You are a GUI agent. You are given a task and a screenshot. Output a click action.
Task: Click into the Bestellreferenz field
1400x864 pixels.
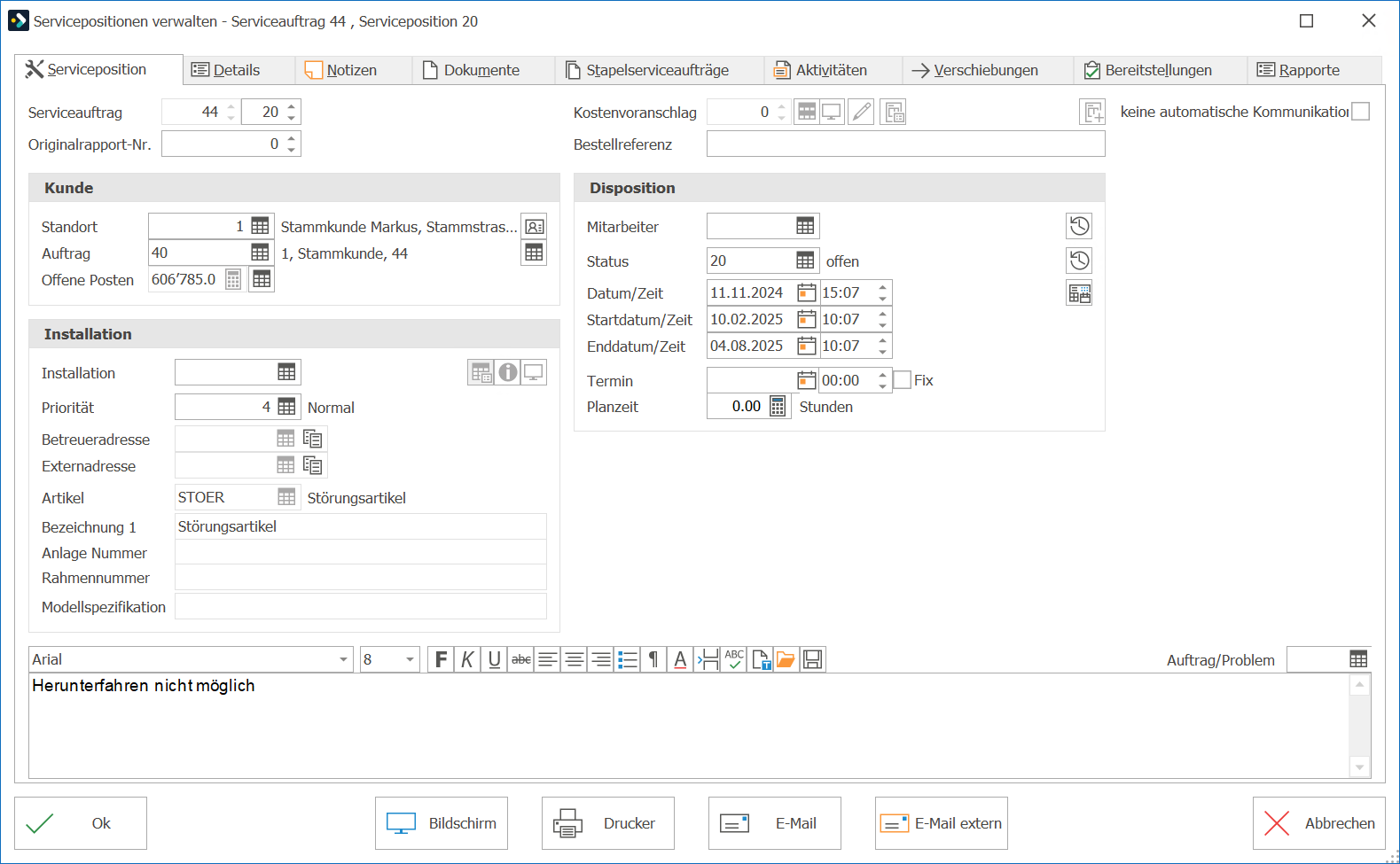coord(906,144)
